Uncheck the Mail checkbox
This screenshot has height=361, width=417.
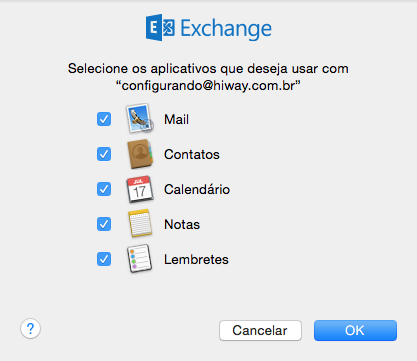[x=104, y=119]
